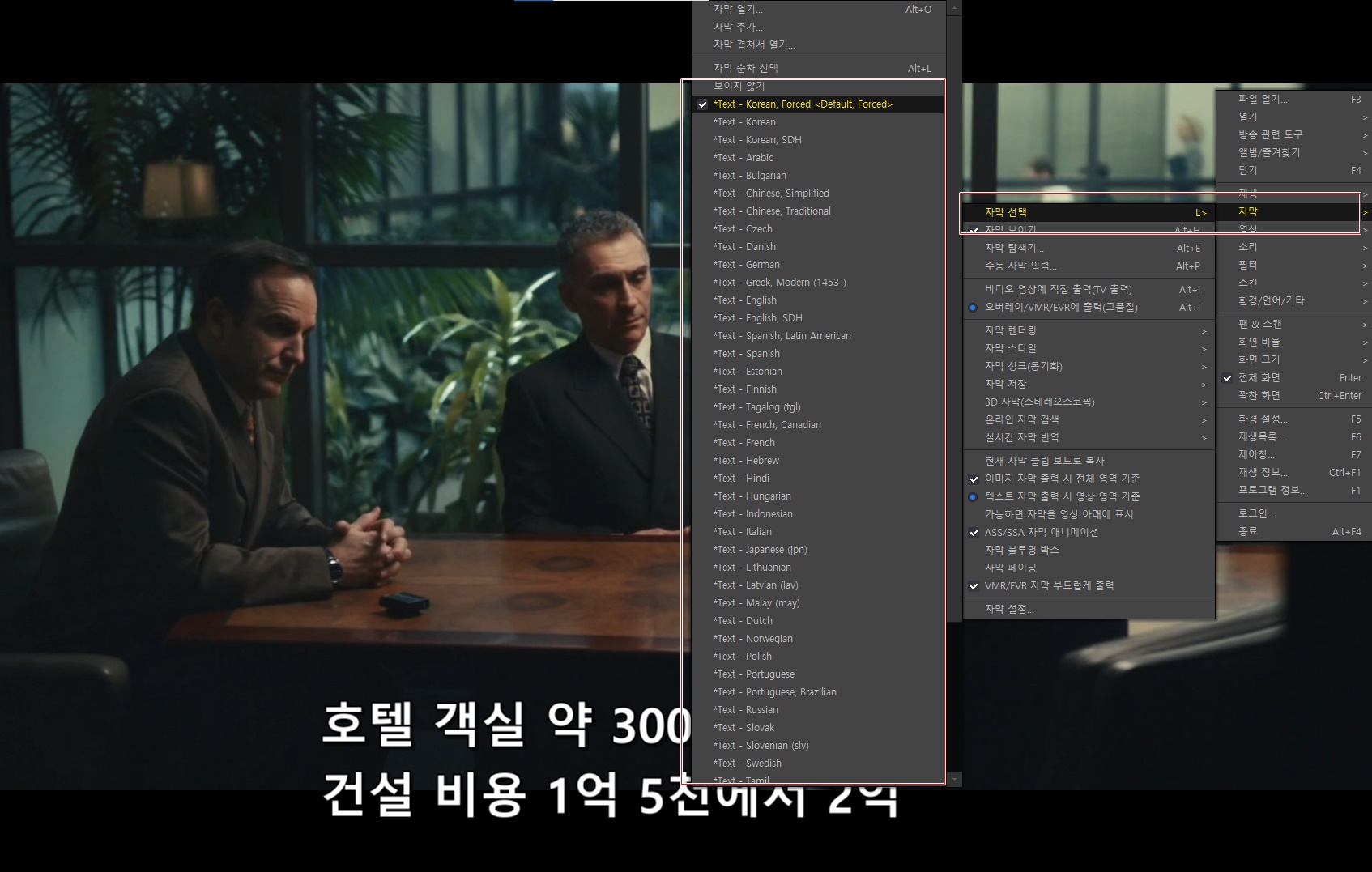The width and height of the screenshot is (1372, 872).
Task: Select 'Text - Chinese, Simplified' track
Action: click(819, 193)
